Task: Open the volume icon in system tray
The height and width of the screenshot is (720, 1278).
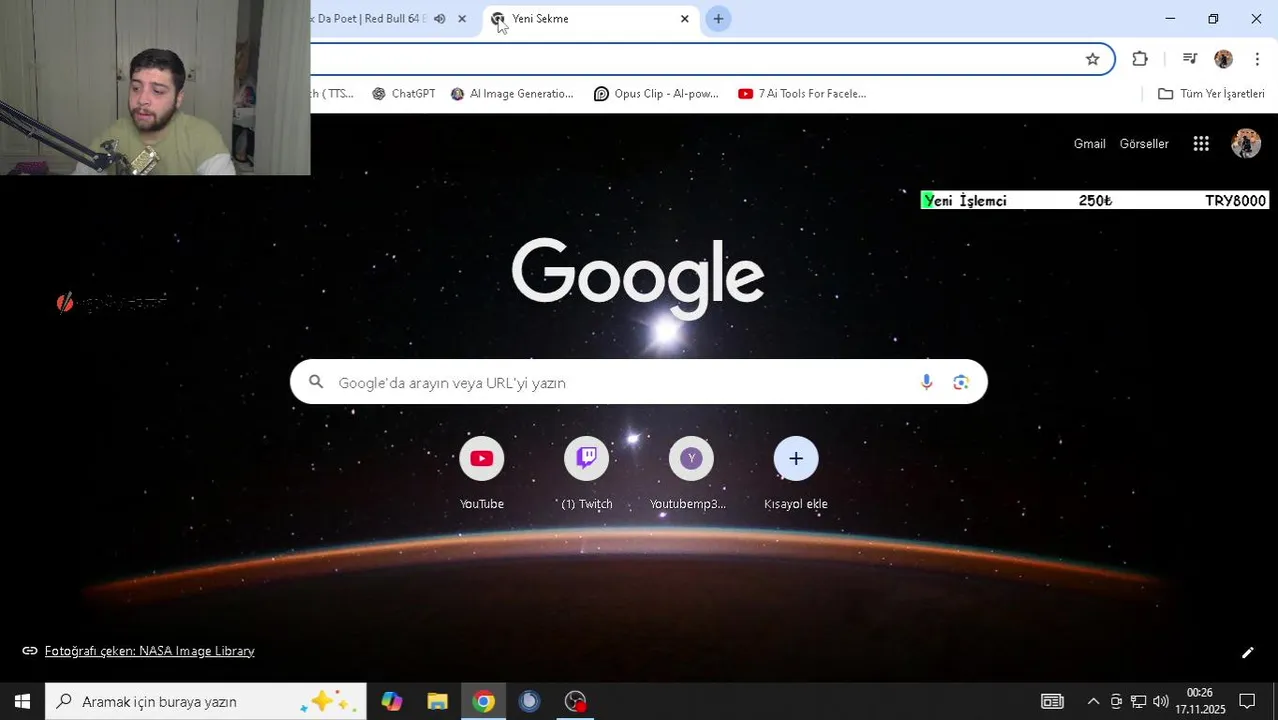Action: coord(1160,702)
